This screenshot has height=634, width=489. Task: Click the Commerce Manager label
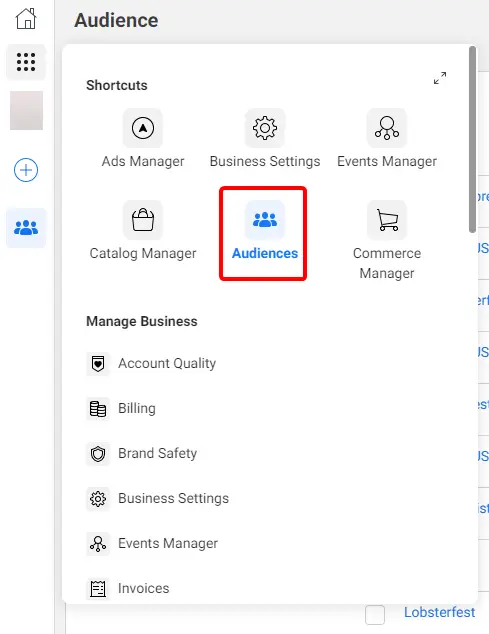point(387,263)
